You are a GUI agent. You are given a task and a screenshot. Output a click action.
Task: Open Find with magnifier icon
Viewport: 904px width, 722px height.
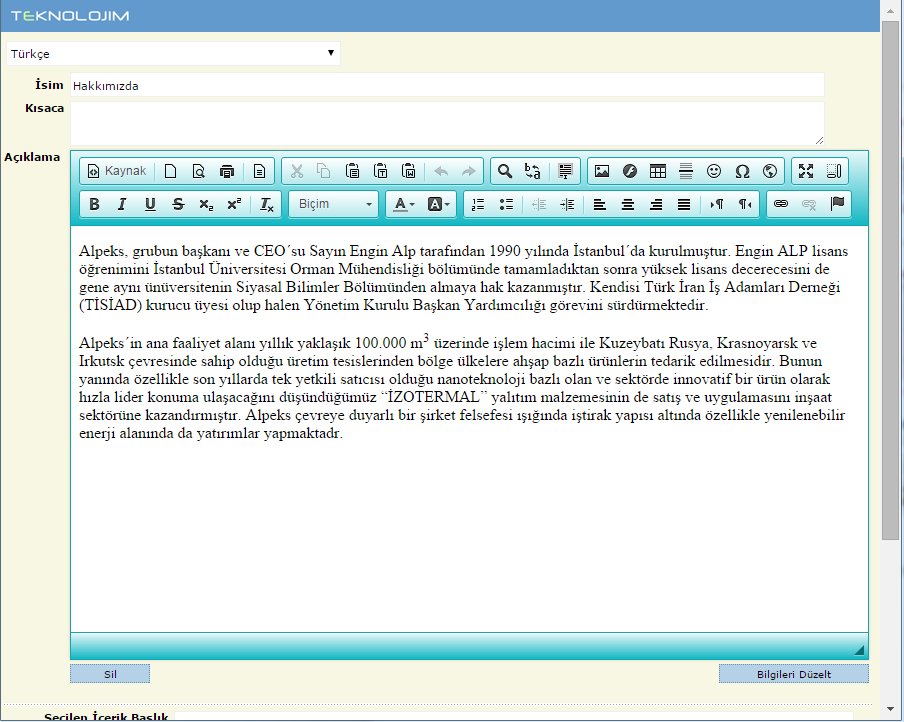pyautogui.click(x=505, y=171)
